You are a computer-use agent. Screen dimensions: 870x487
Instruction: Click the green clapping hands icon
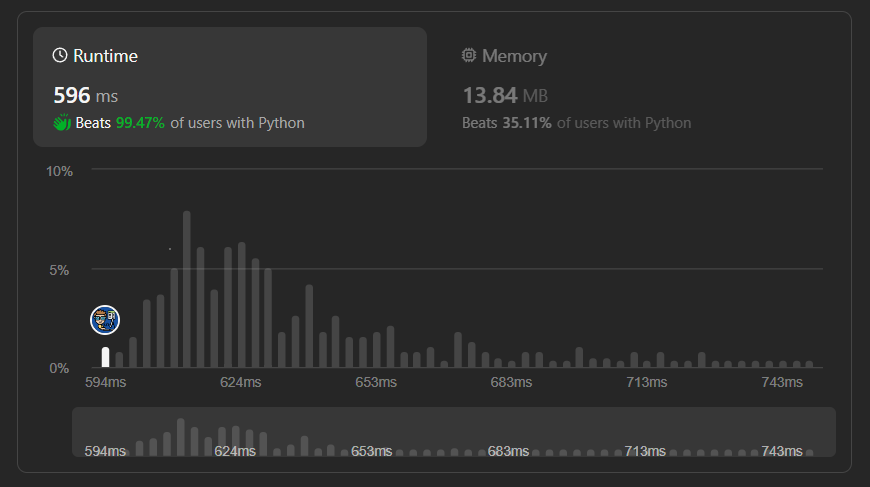pyautogui.click(x=62, y=123)
